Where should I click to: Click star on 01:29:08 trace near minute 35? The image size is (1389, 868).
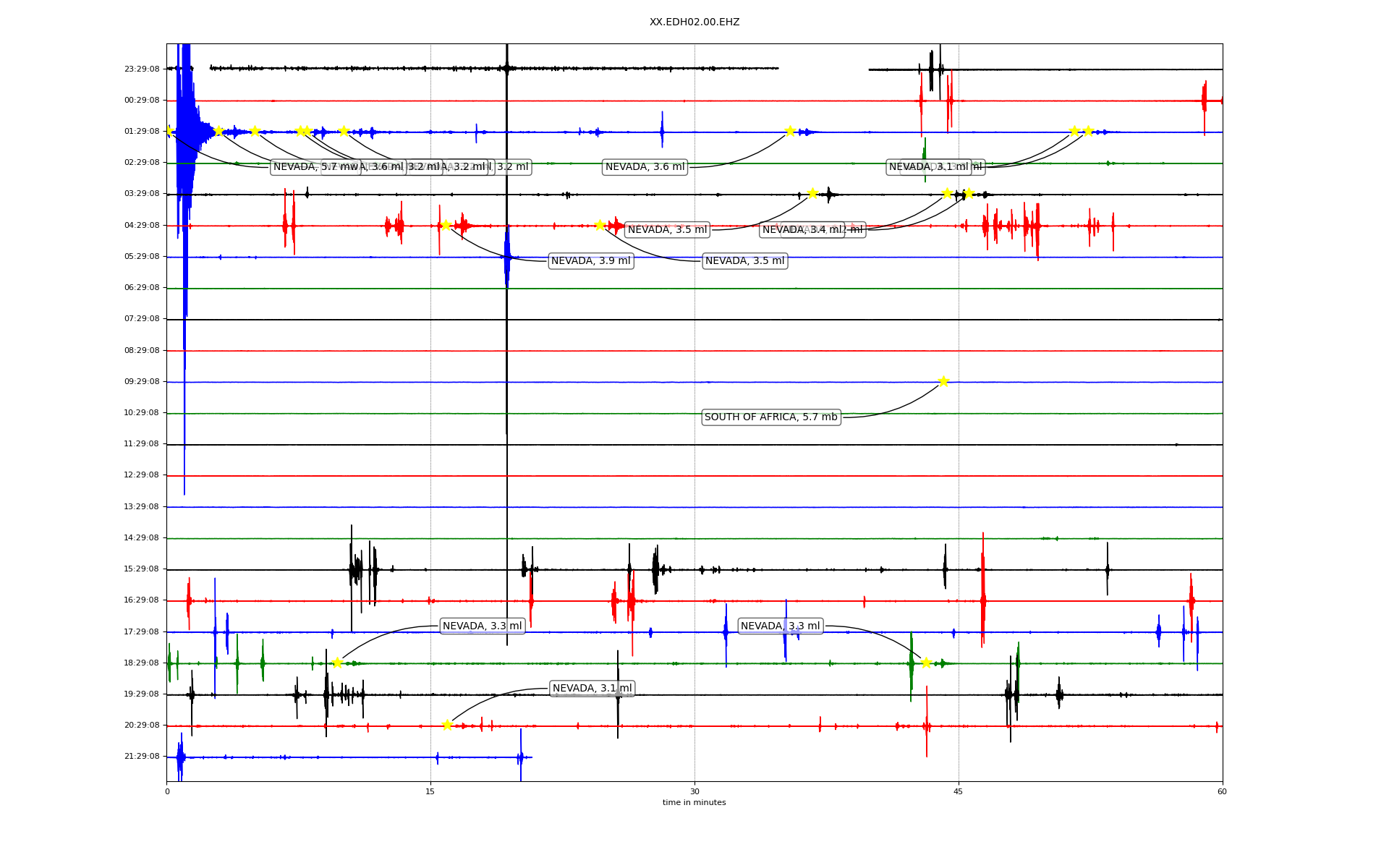(790, 131)
